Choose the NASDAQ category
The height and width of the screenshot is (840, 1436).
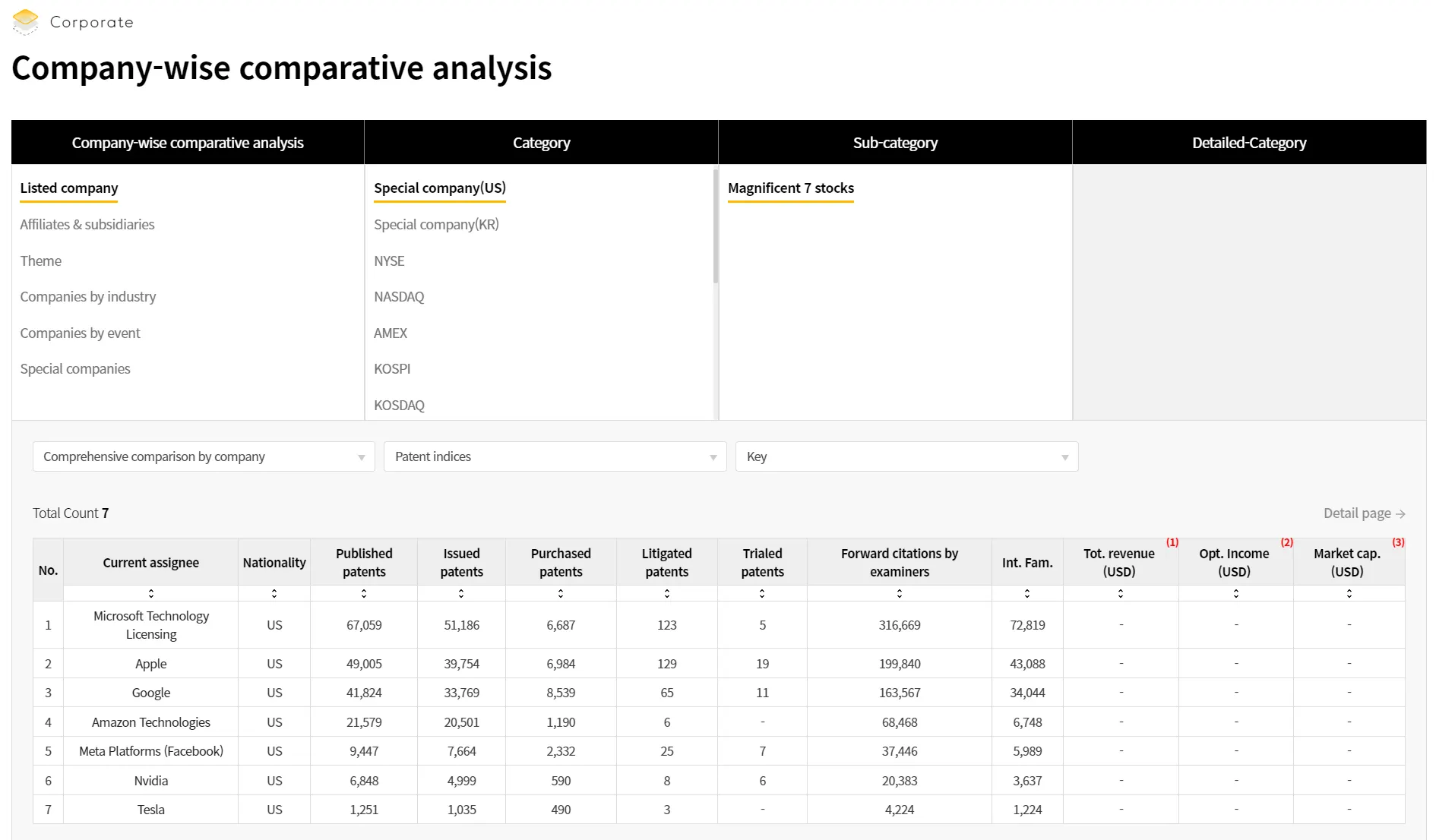[x=399, y=297]
